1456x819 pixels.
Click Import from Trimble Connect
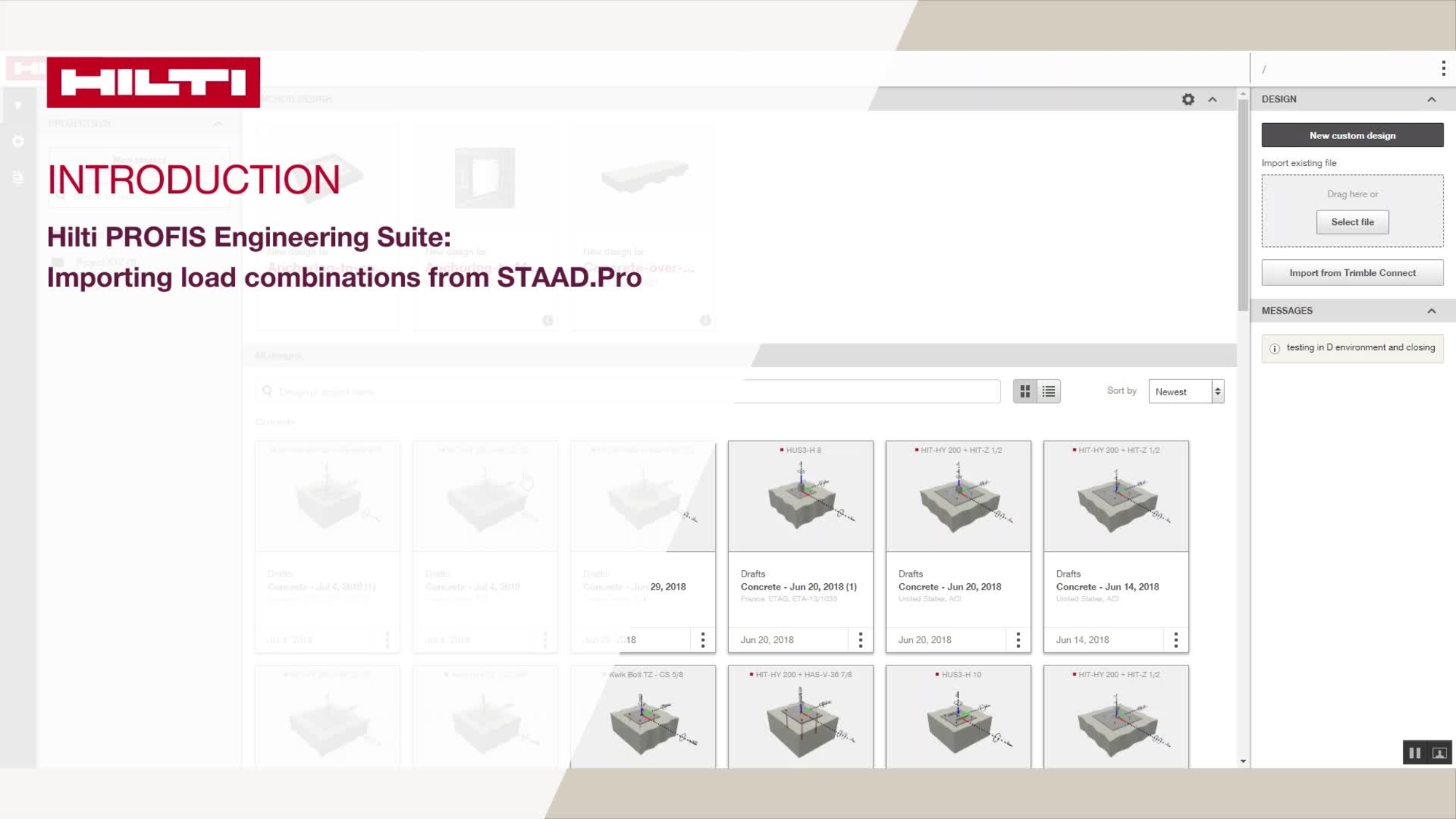tap(1352, 272)
